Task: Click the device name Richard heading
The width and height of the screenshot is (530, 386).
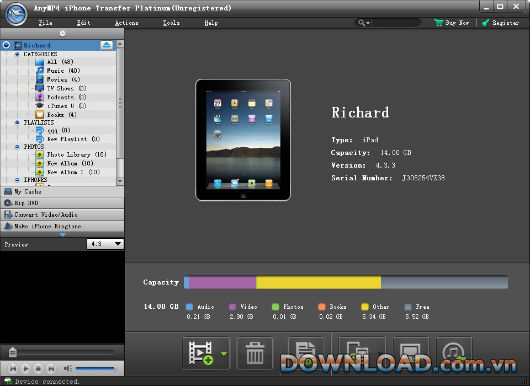Action: point(360,113)
